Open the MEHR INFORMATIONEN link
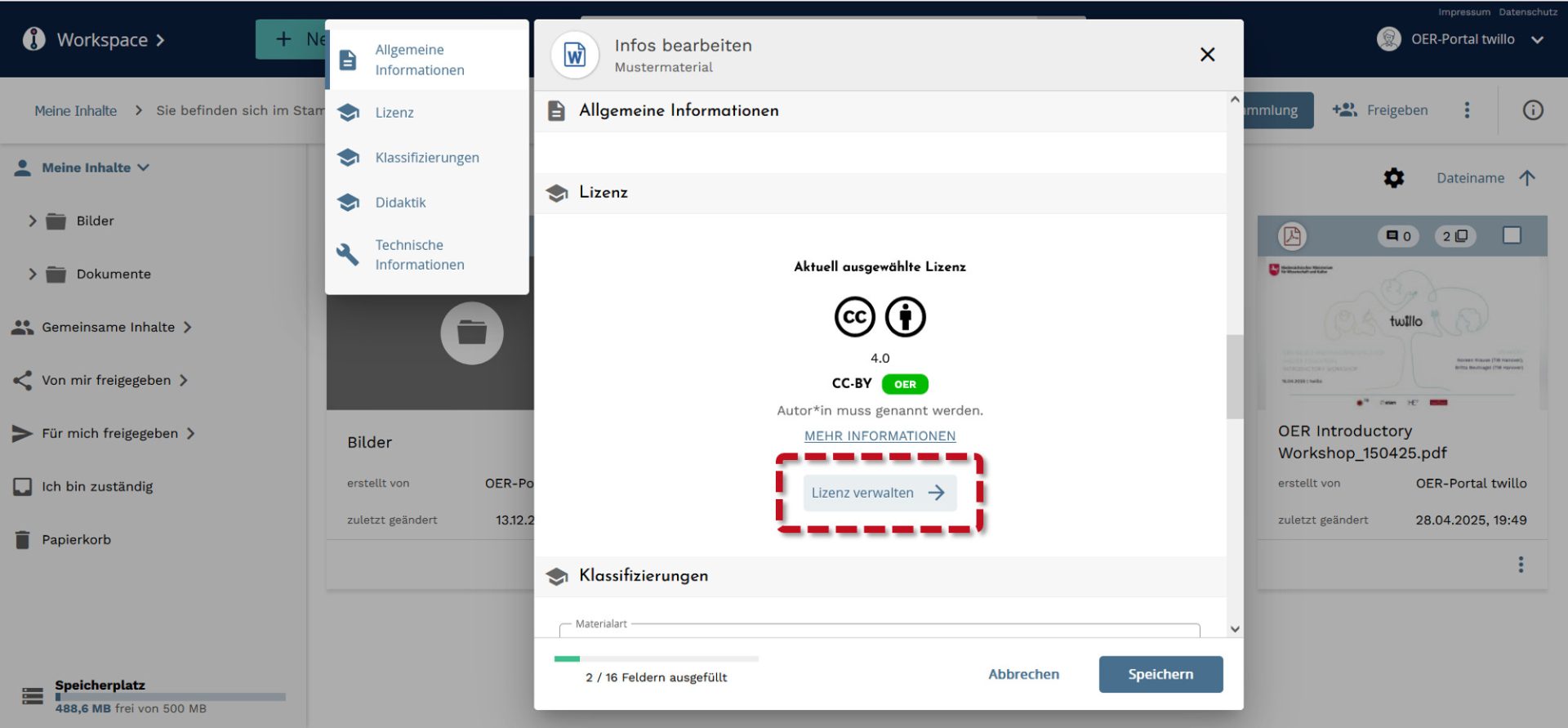The width and height of the screenshot is (1568, 728). tap(880, 436)
